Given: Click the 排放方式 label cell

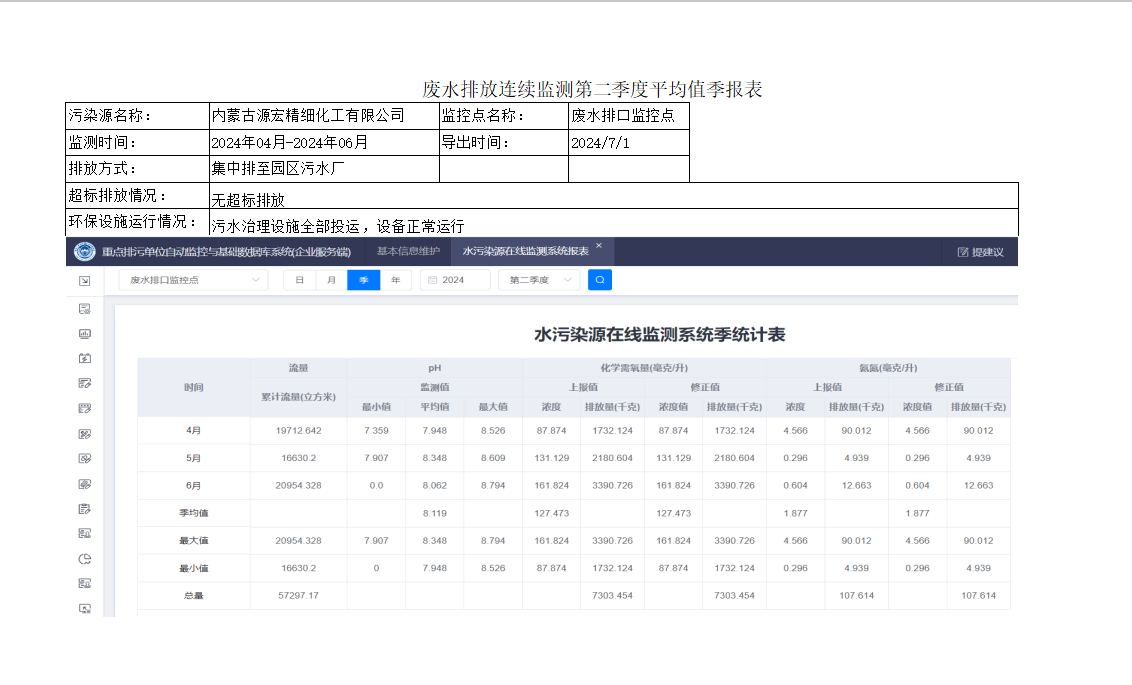Looking at the screenshot, I should [x=137, y=169].
